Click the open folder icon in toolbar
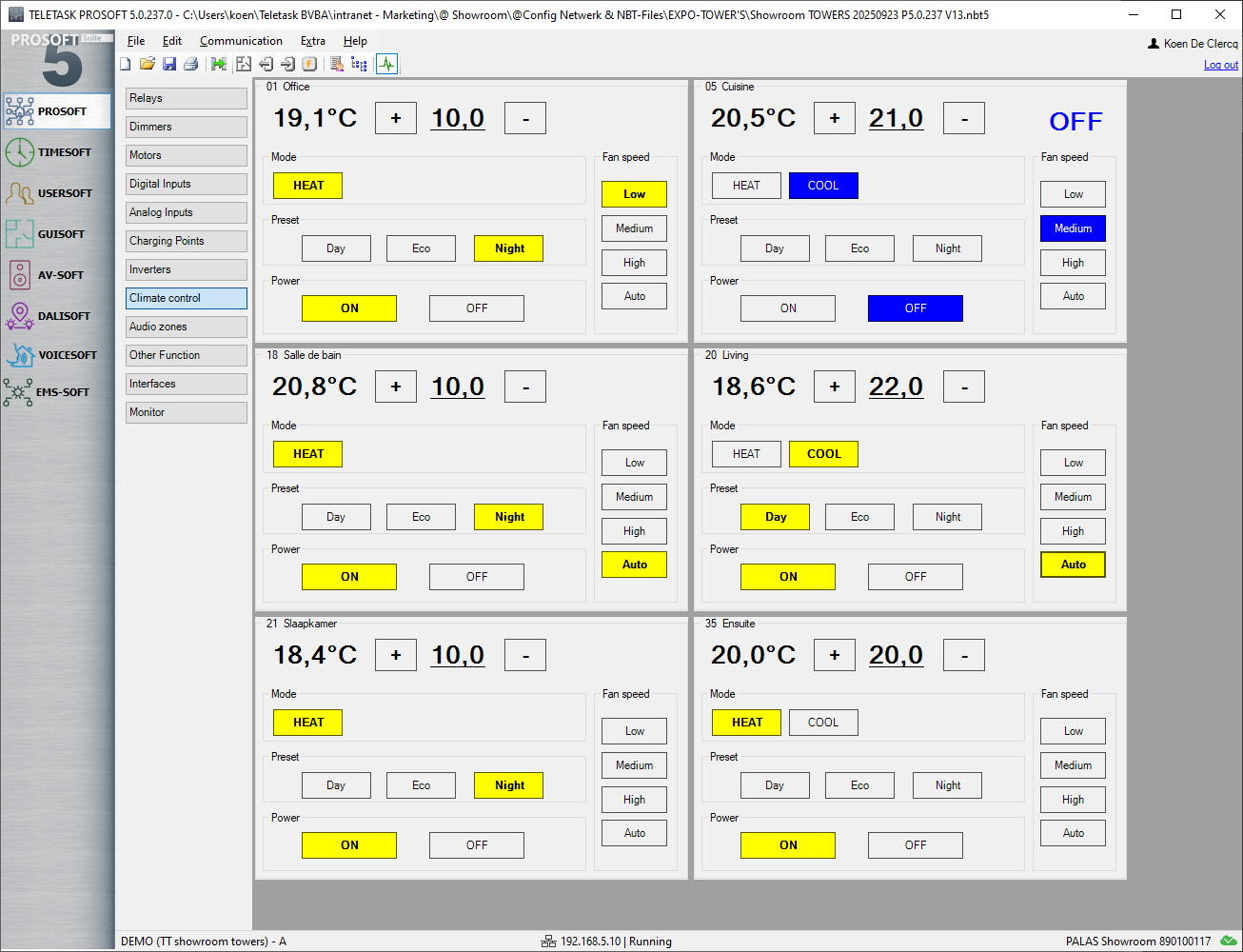The image size is (1243, 952). click(147, 64)
